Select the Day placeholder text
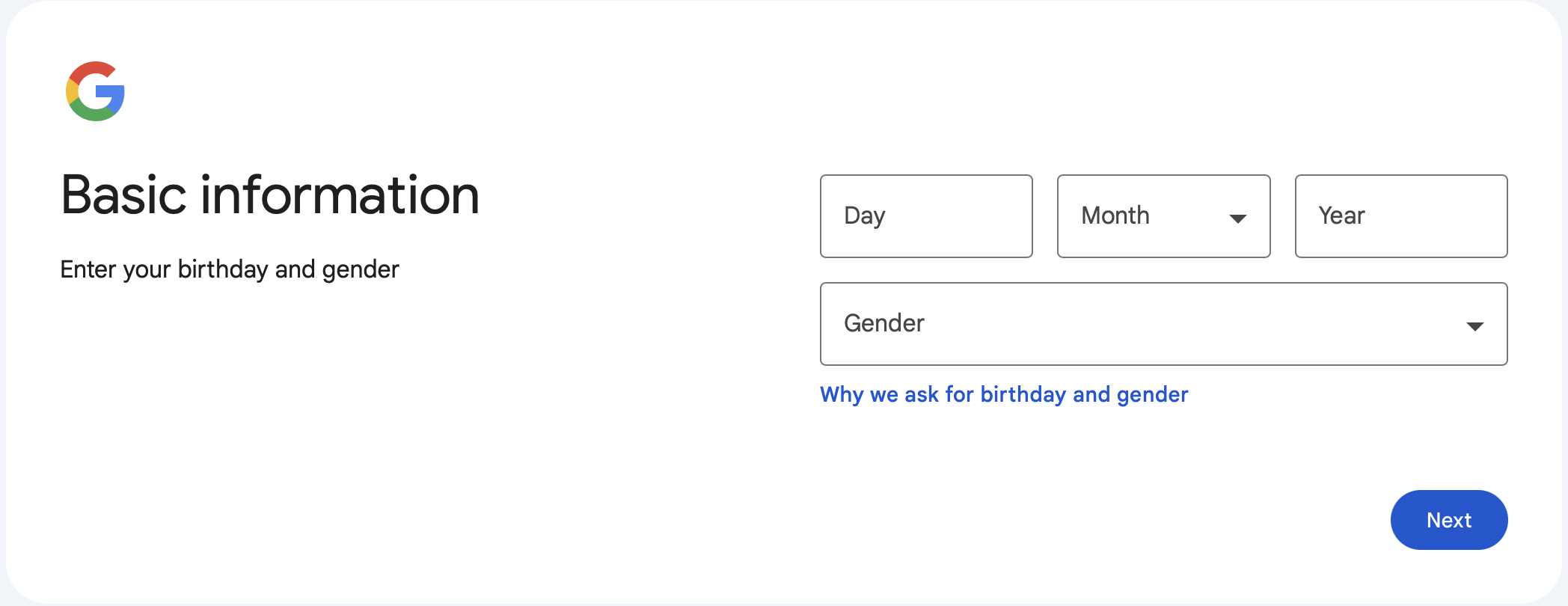 click(865, 215)
